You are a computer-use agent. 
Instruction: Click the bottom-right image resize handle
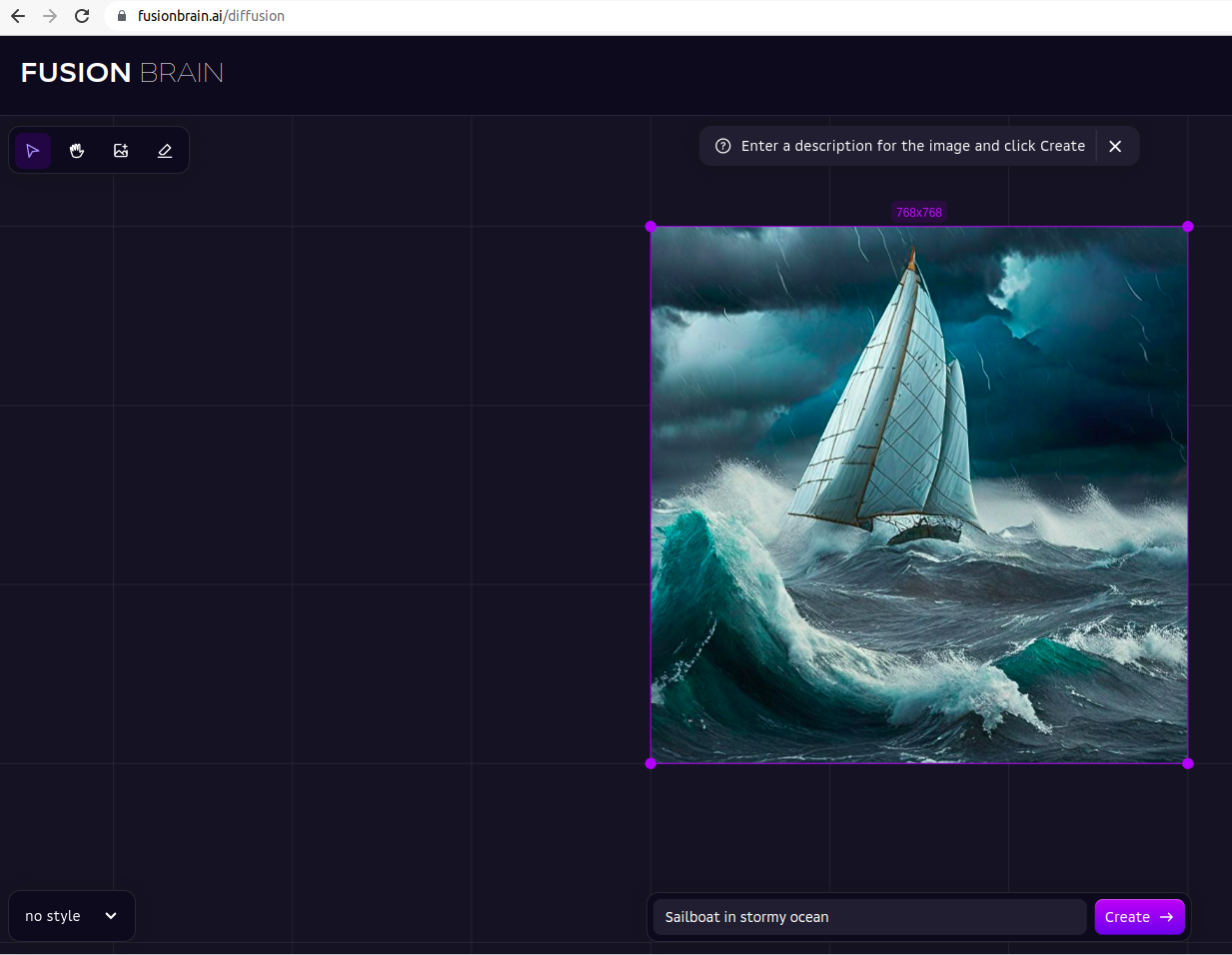(1188, 763)
